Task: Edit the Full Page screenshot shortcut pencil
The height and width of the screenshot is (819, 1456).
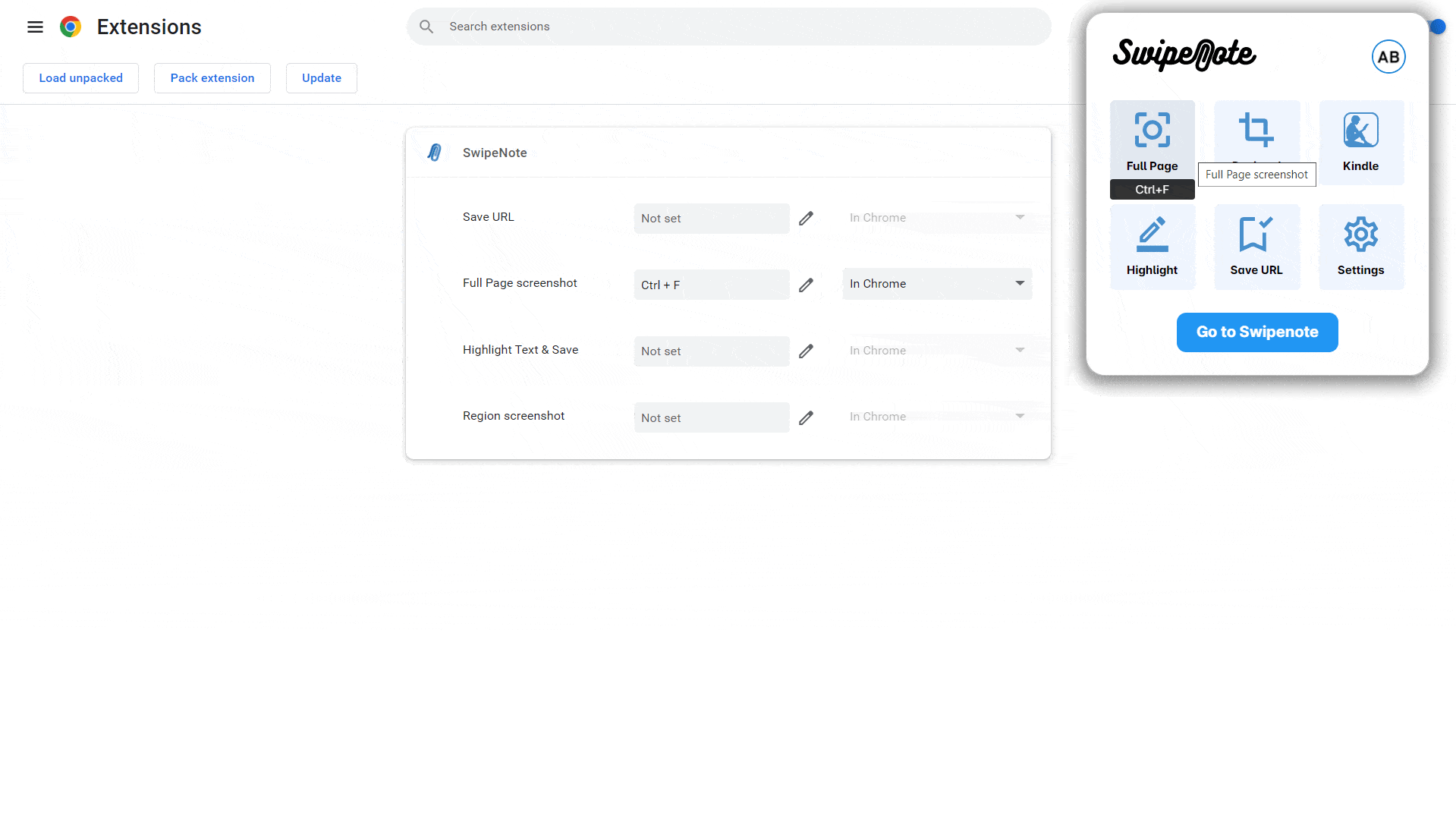Action: pos(806,285)
